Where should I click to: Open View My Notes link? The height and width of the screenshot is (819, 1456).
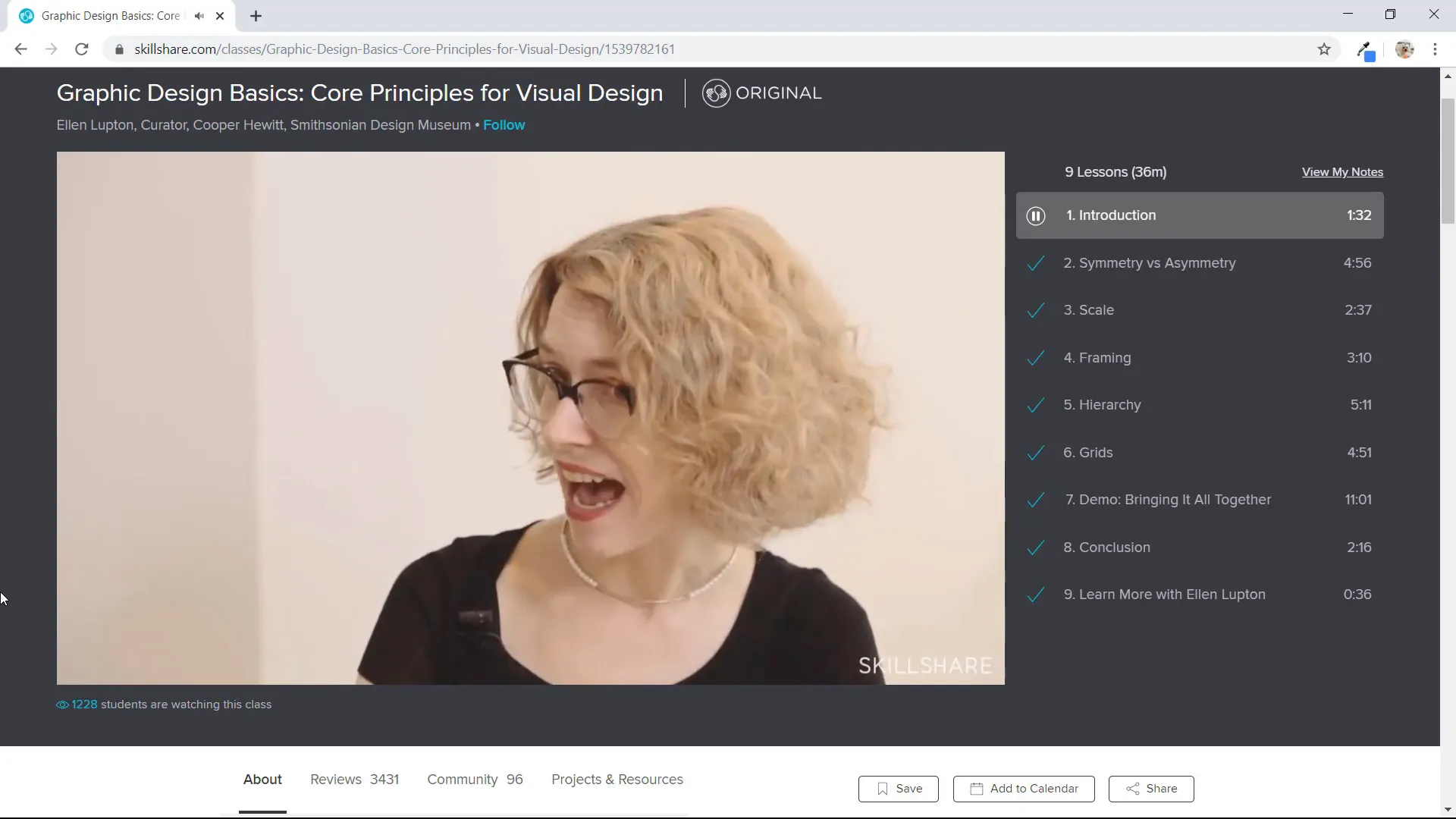pos(1342,172)
